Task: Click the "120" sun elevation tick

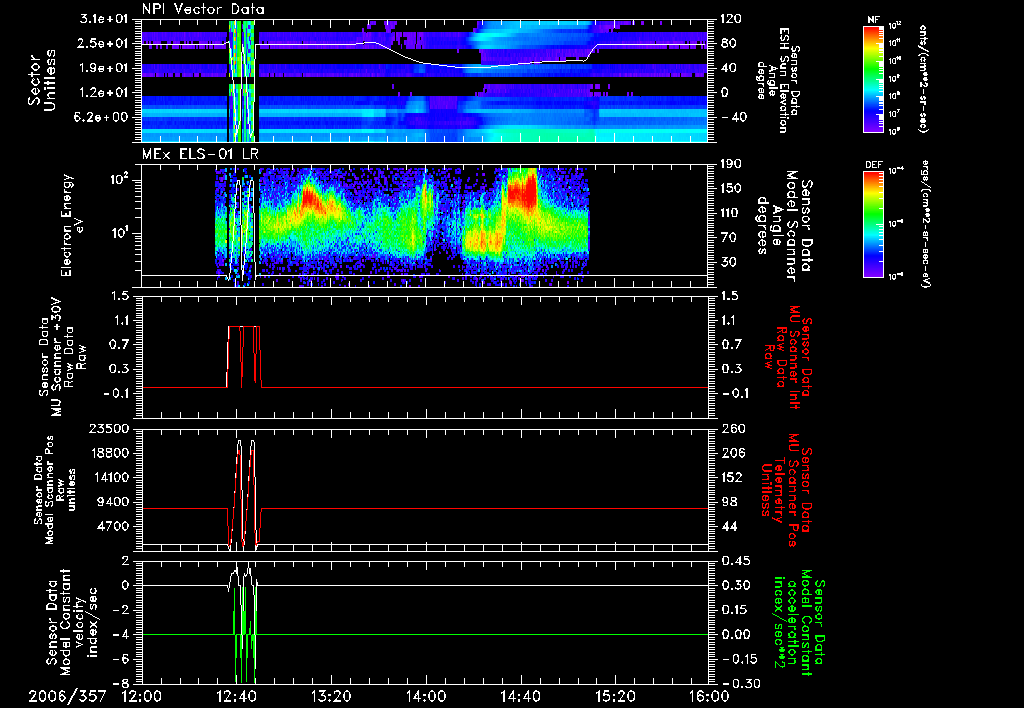Action: 732,19
